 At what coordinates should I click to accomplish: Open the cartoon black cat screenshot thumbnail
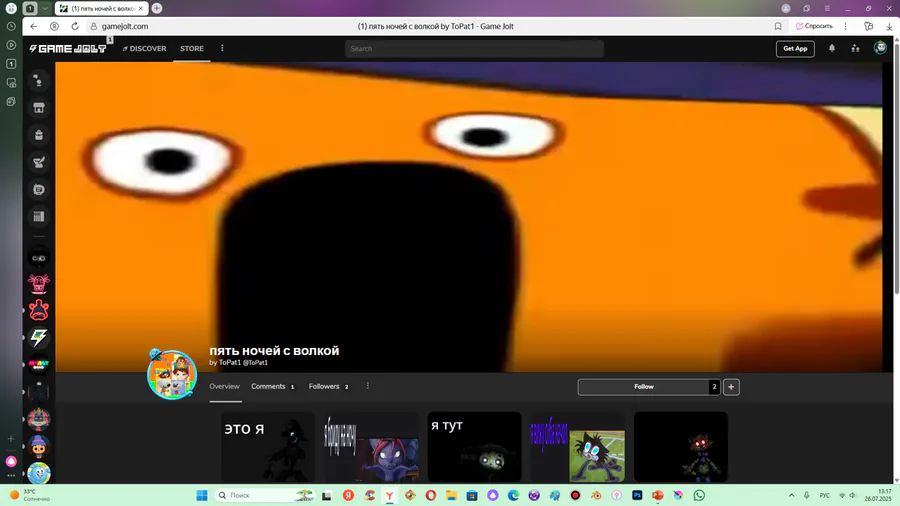(577, 446)
